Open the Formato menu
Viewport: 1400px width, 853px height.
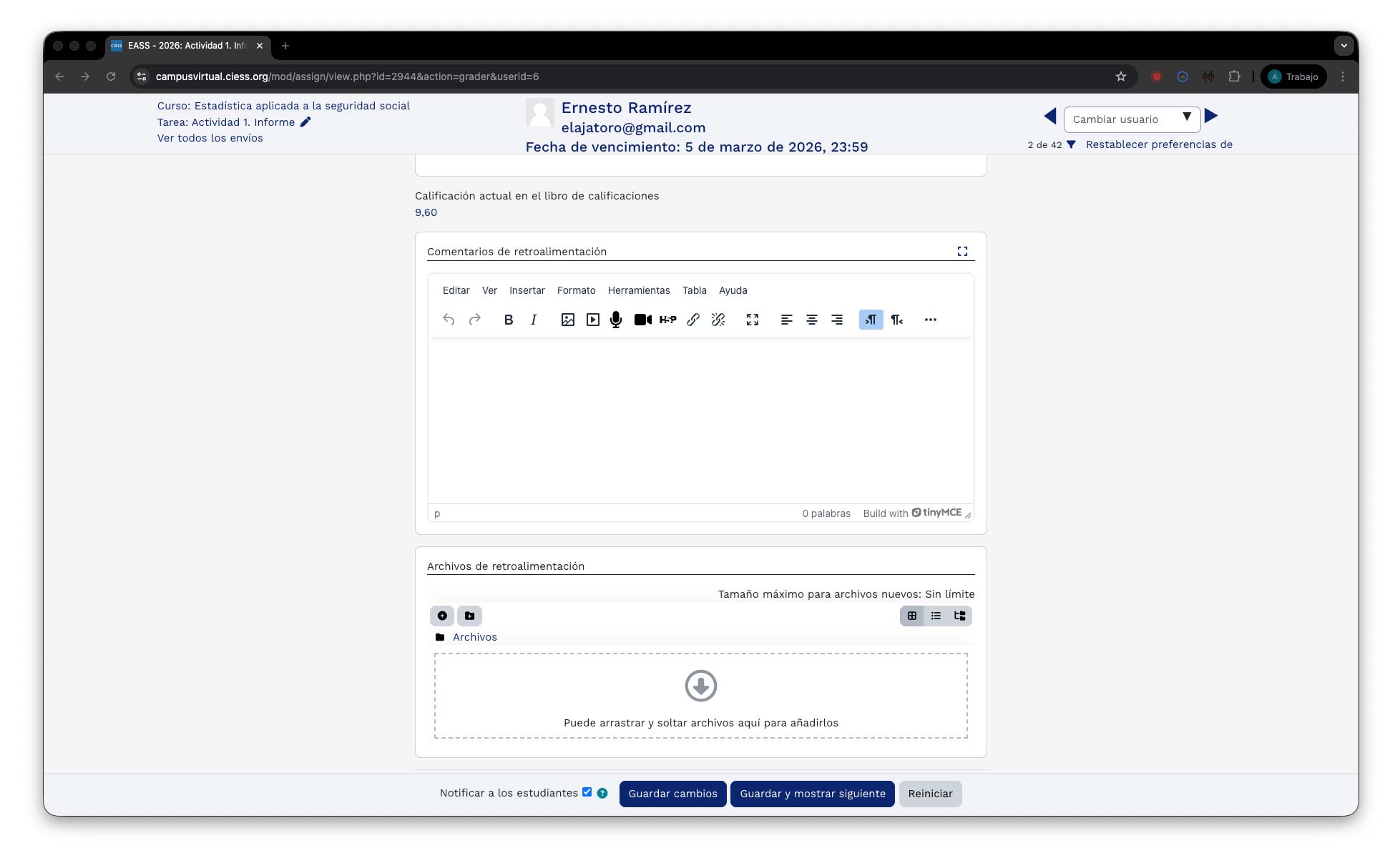pos(576,290)
